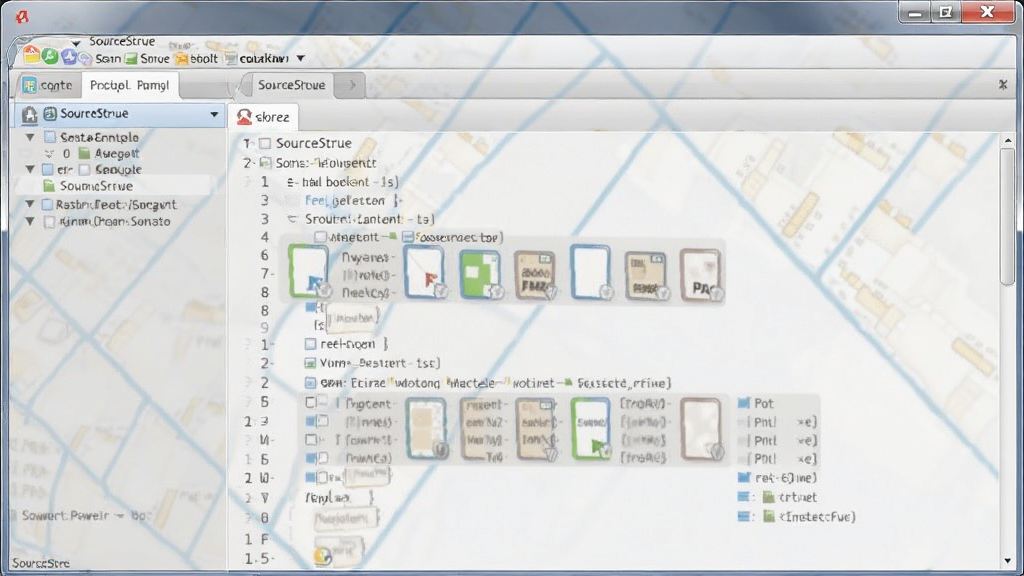The height and width of the screenshot is (576, 1024).
Task: Click the 'ret-6]me)' entry at right
Action: click(786, 478)
